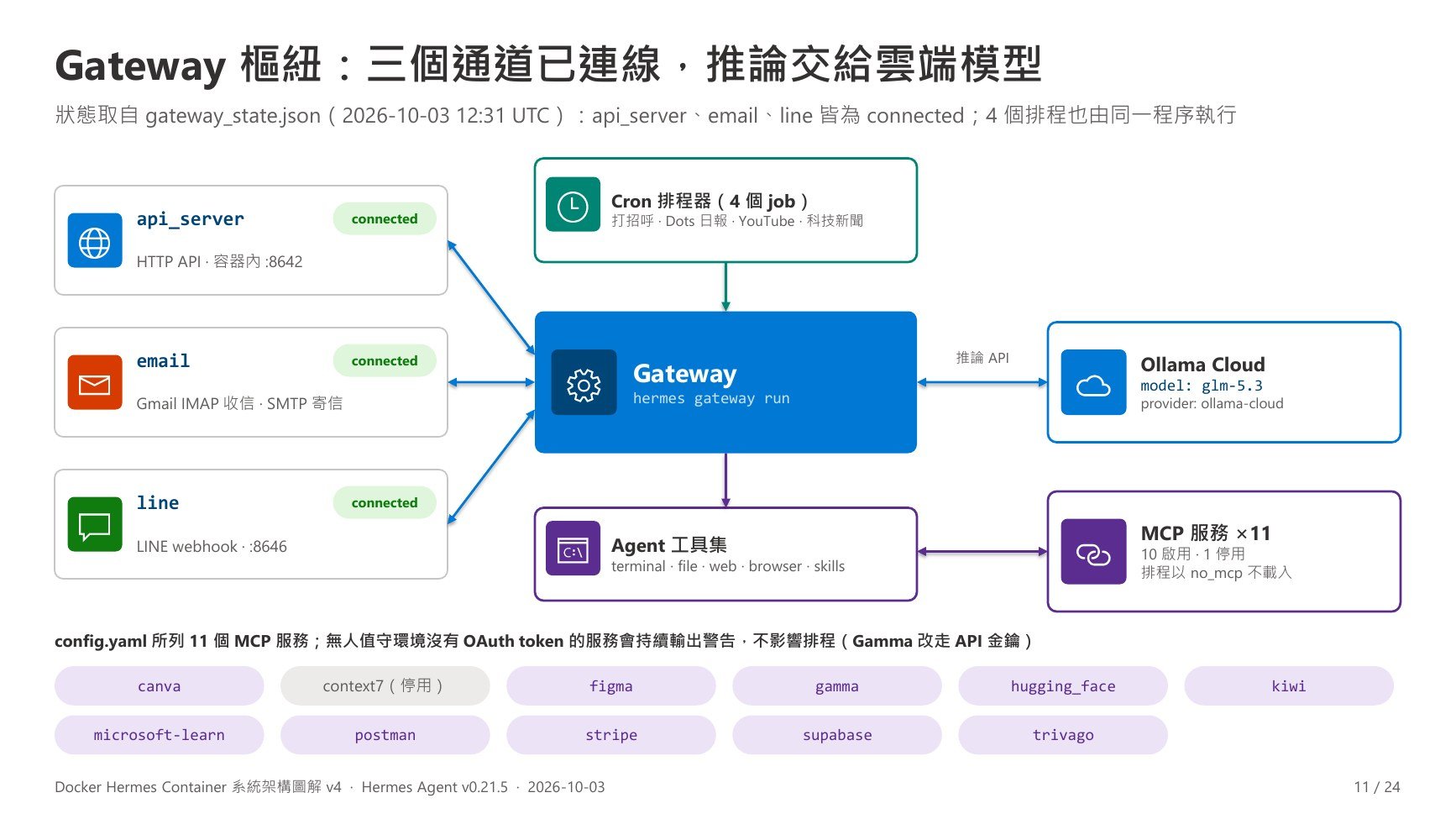Select the disabled context7 pill
This screenshot has width=1456, height=819.
(x=385, y=686)
